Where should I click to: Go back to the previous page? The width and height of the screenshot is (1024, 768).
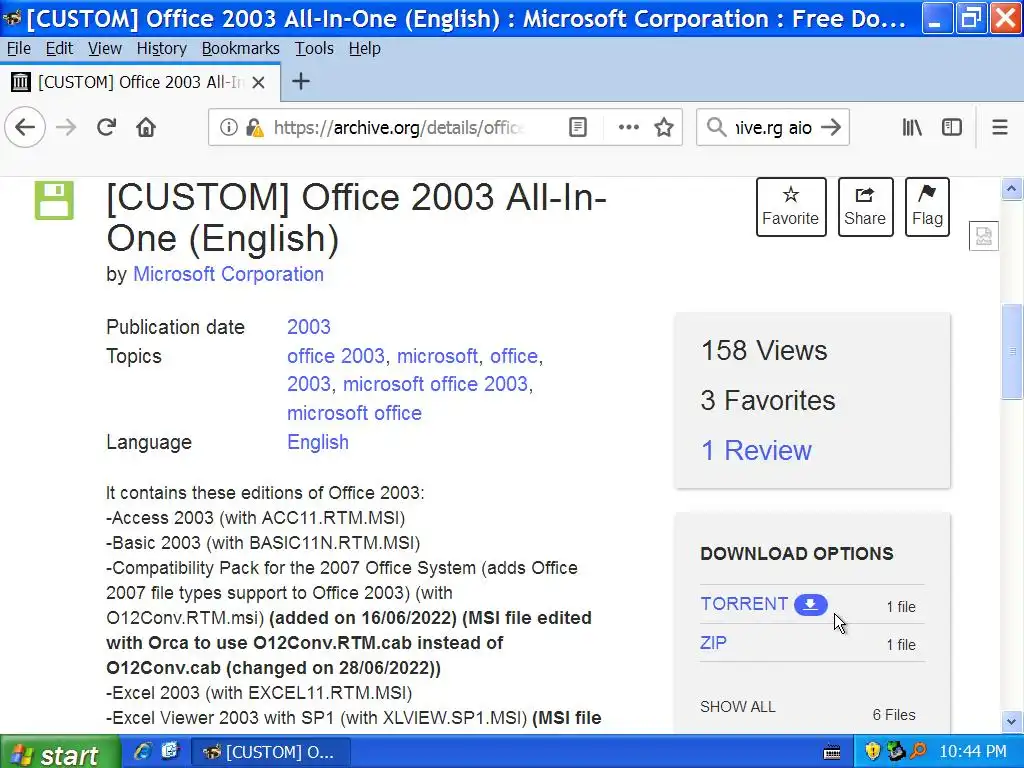25,127
